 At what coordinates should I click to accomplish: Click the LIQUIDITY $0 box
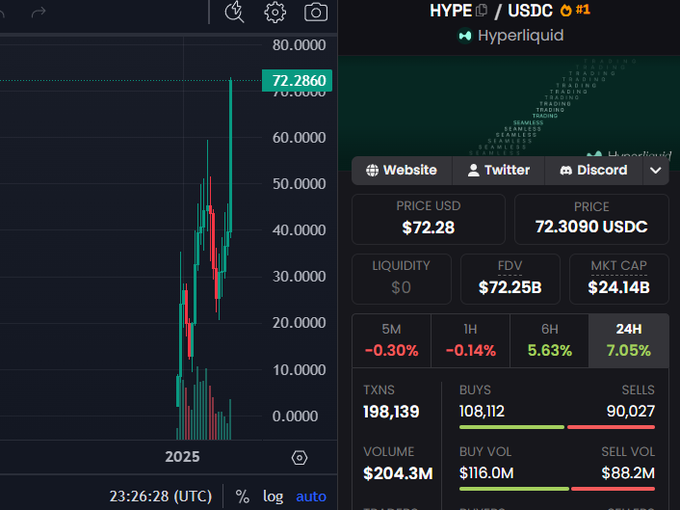401,279
